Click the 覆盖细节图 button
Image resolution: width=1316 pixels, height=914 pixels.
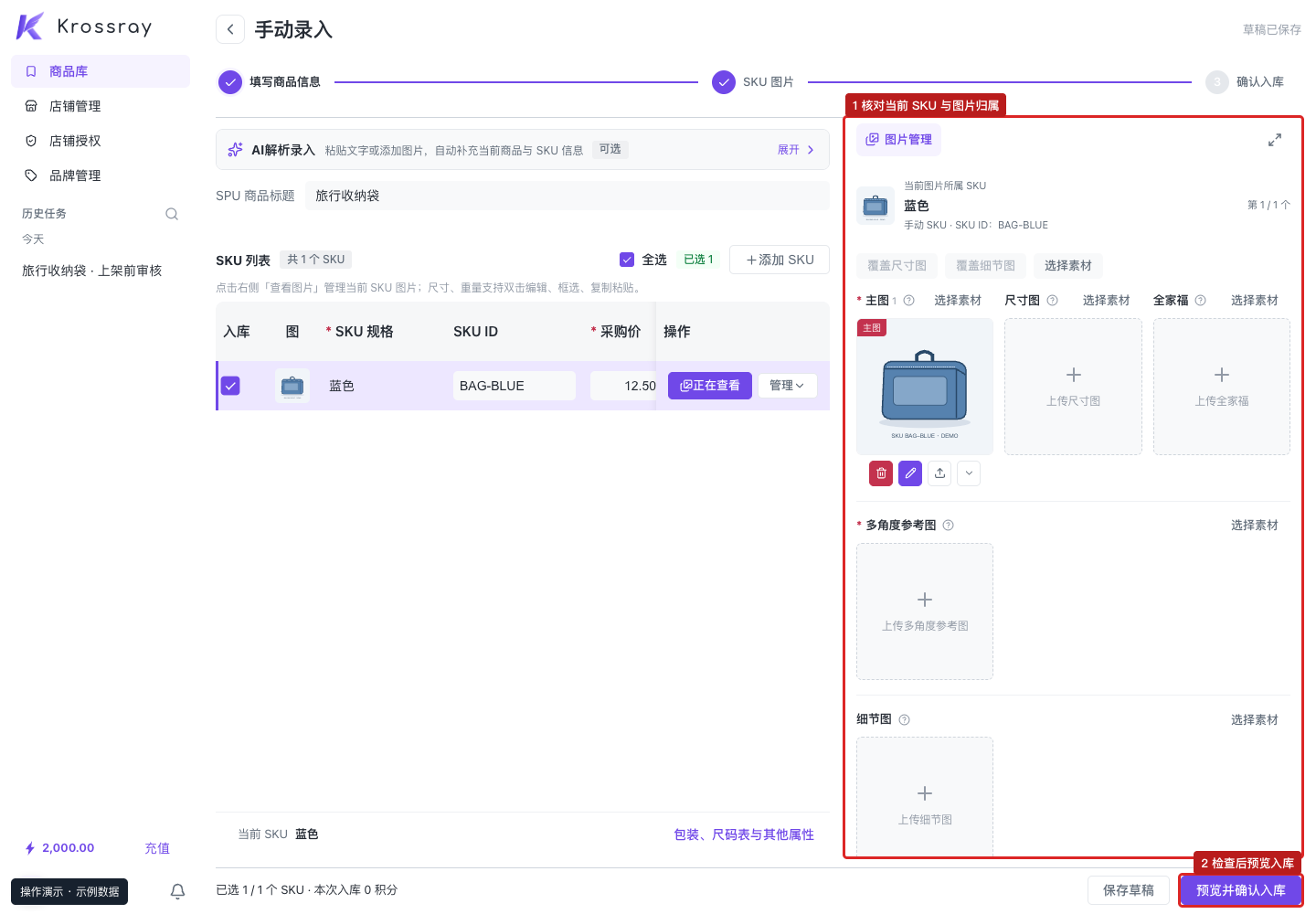(985, 266)
